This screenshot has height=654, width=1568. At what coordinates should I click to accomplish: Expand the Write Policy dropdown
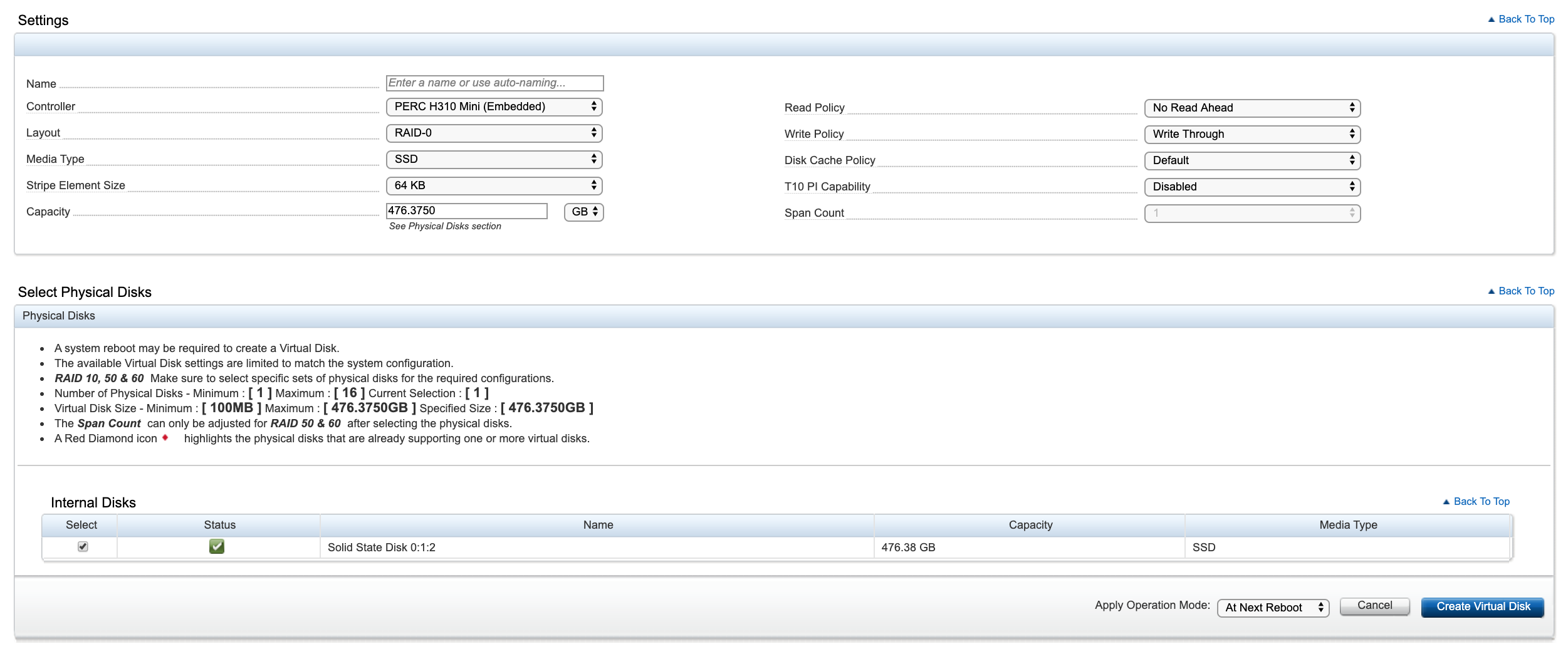coord(1252,135)
